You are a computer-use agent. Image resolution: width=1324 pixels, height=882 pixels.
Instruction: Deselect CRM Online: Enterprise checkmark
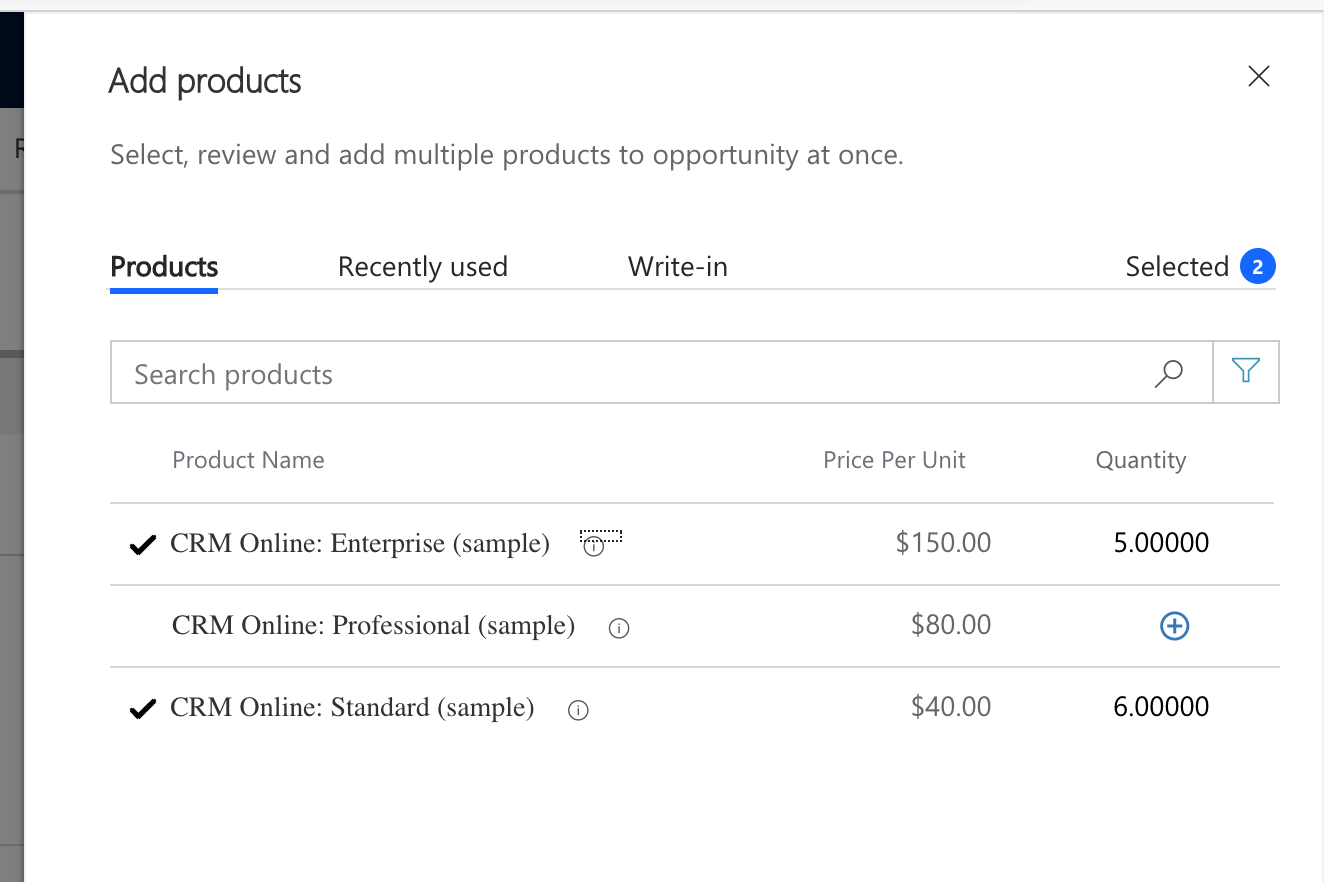tap(143, 545)
